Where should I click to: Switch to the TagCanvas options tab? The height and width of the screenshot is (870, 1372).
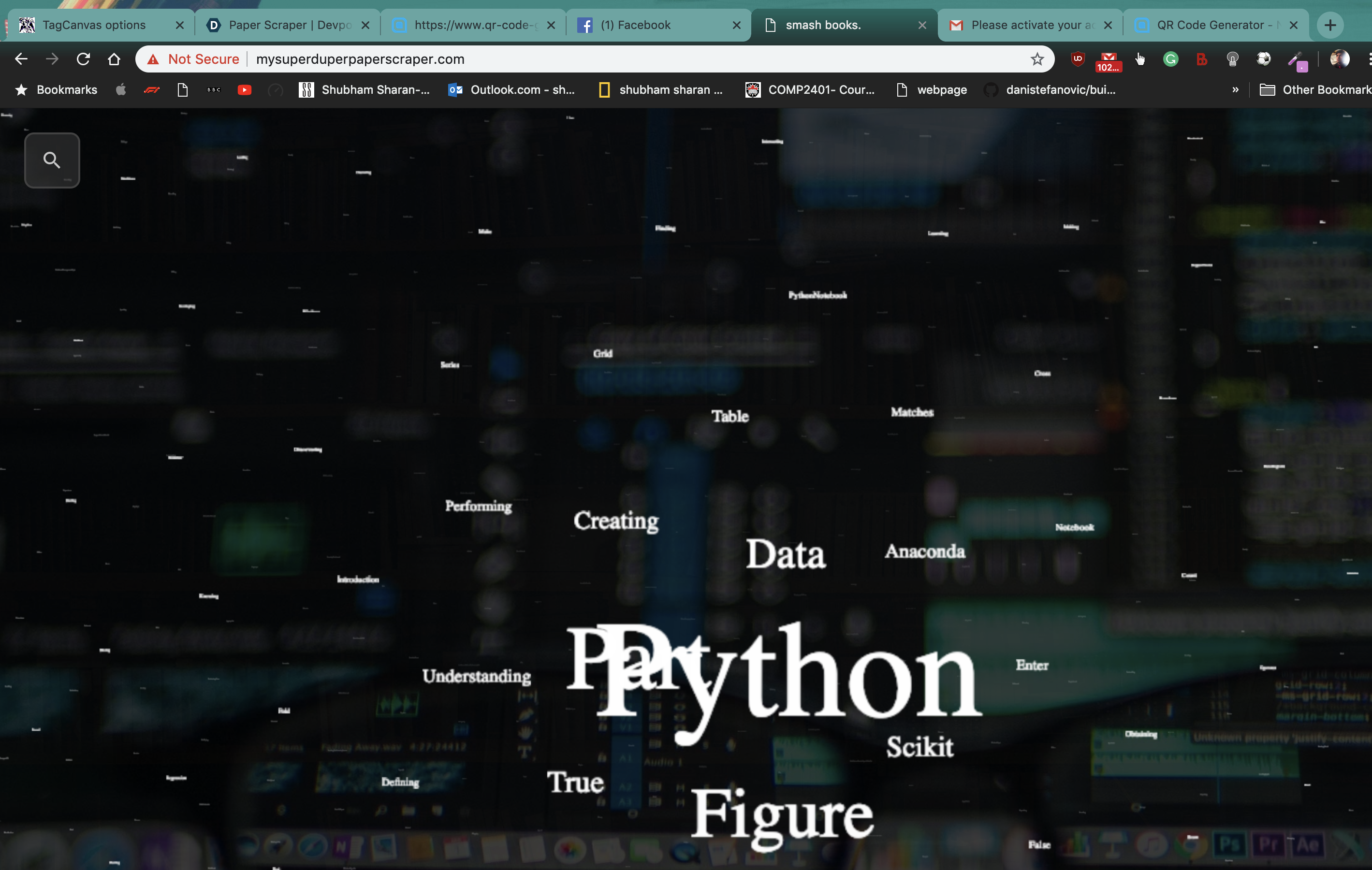coord(94,25)
